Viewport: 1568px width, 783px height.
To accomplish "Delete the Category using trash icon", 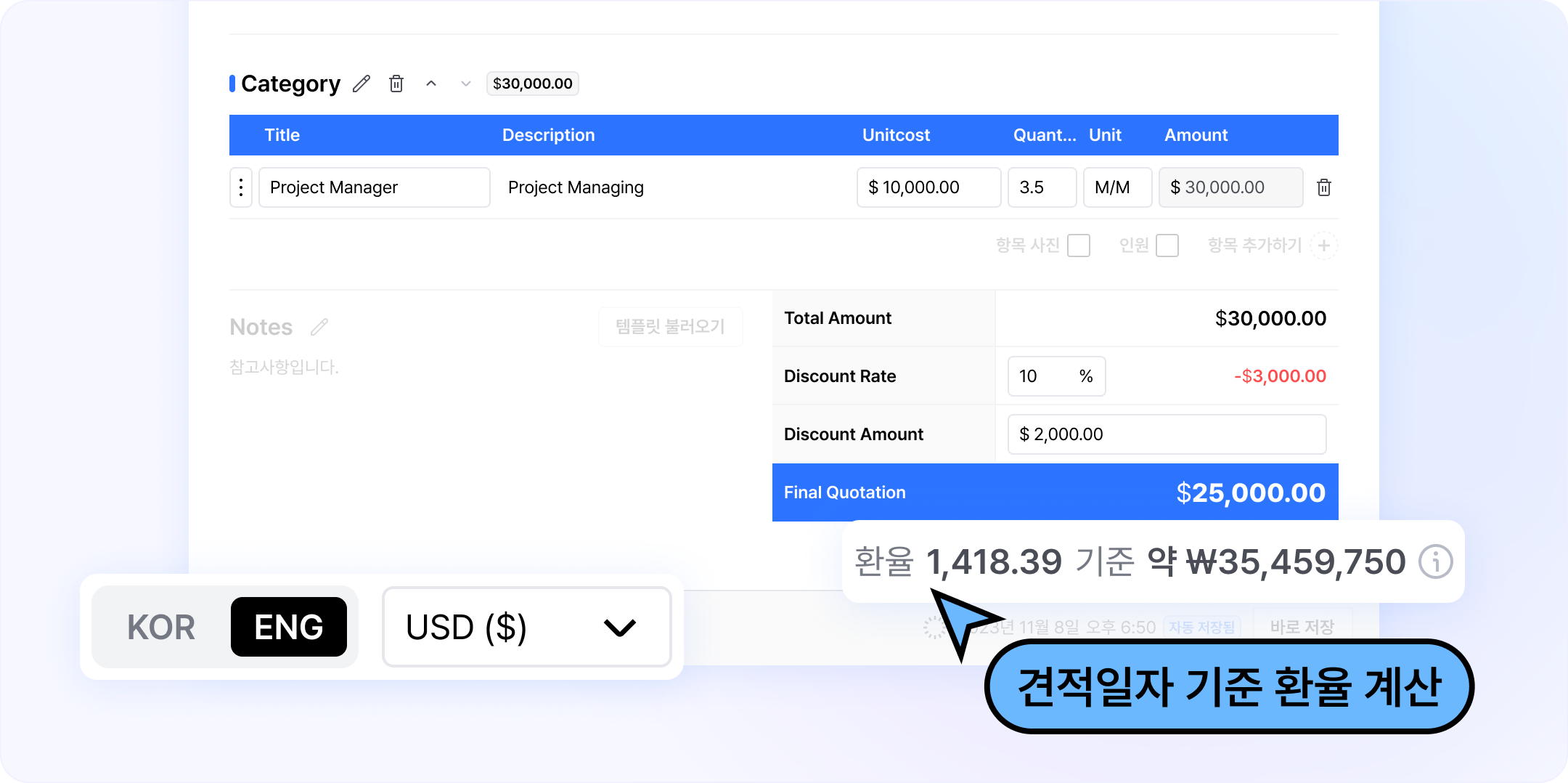I will point(396,84).
